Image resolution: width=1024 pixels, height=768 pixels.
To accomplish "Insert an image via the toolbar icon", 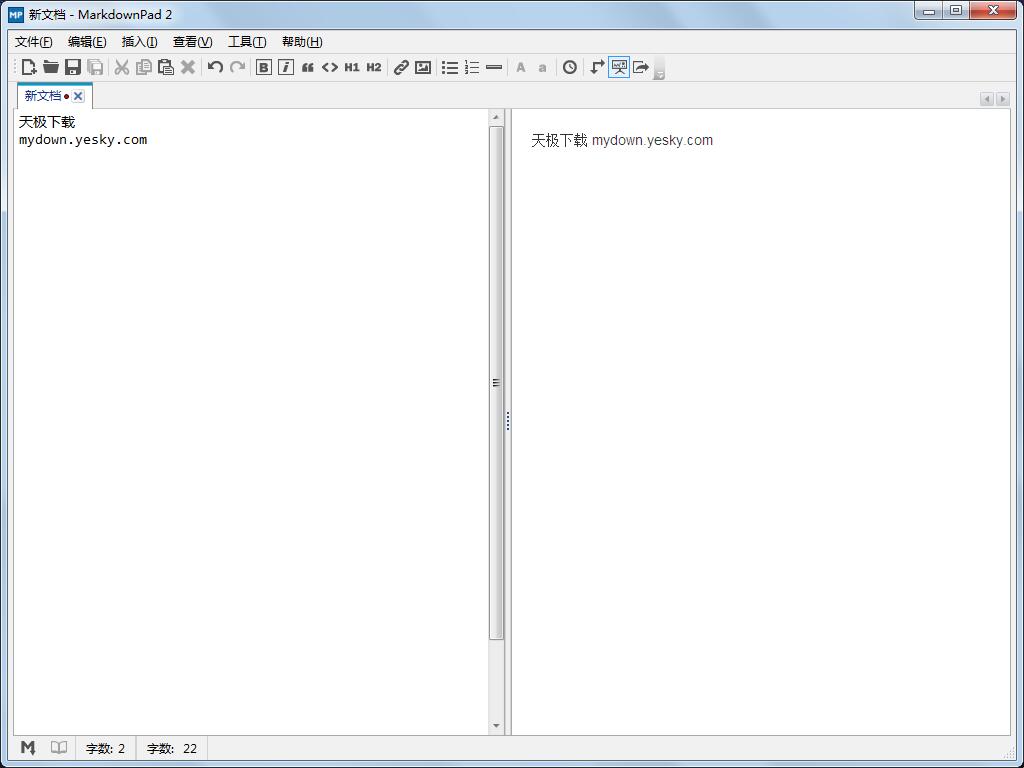I will click(x=422, y=67).
